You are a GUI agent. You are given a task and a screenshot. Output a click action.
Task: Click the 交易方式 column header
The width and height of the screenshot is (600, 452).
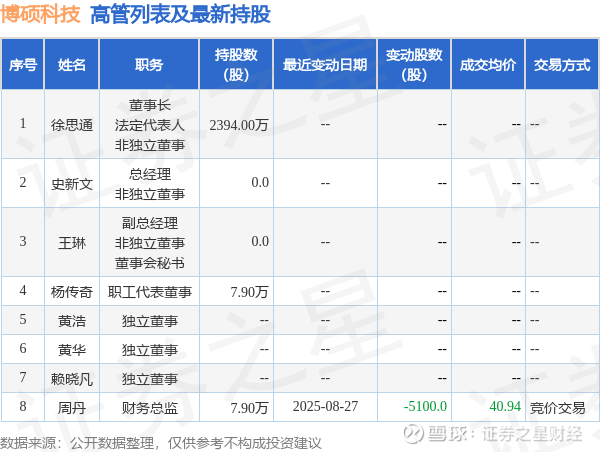click(562, 64)
